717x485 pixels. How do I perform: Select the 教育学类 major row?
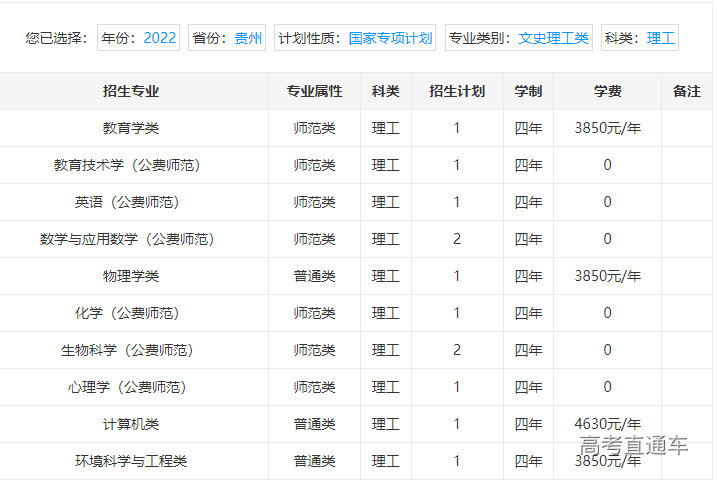131,128
